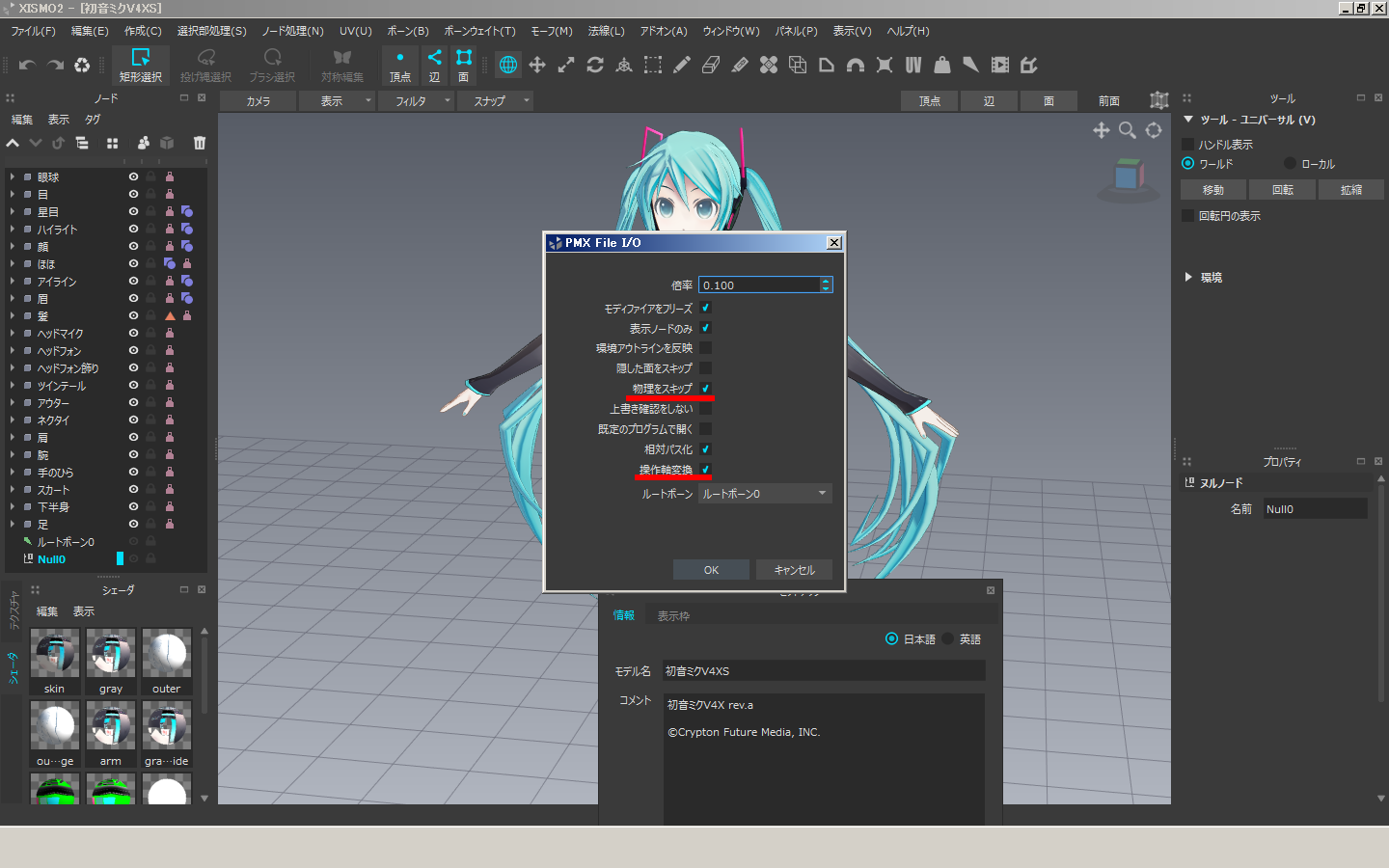Toggle 表示ノードのみ checkbox
Viewport: 1389px width, 868px height.
point(705,328)
